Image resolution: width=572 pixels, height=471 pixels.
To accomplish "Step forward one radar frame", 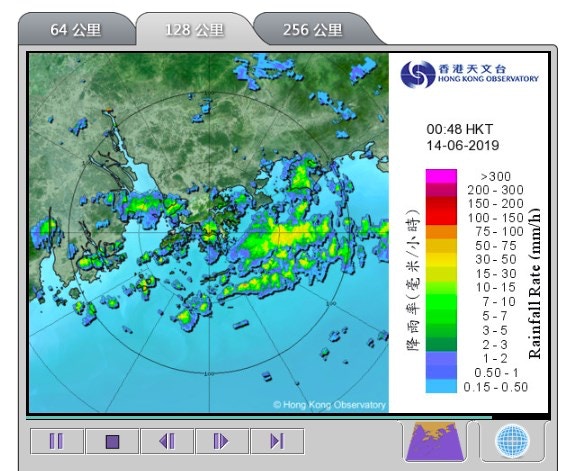I will (x=222, y=441).
